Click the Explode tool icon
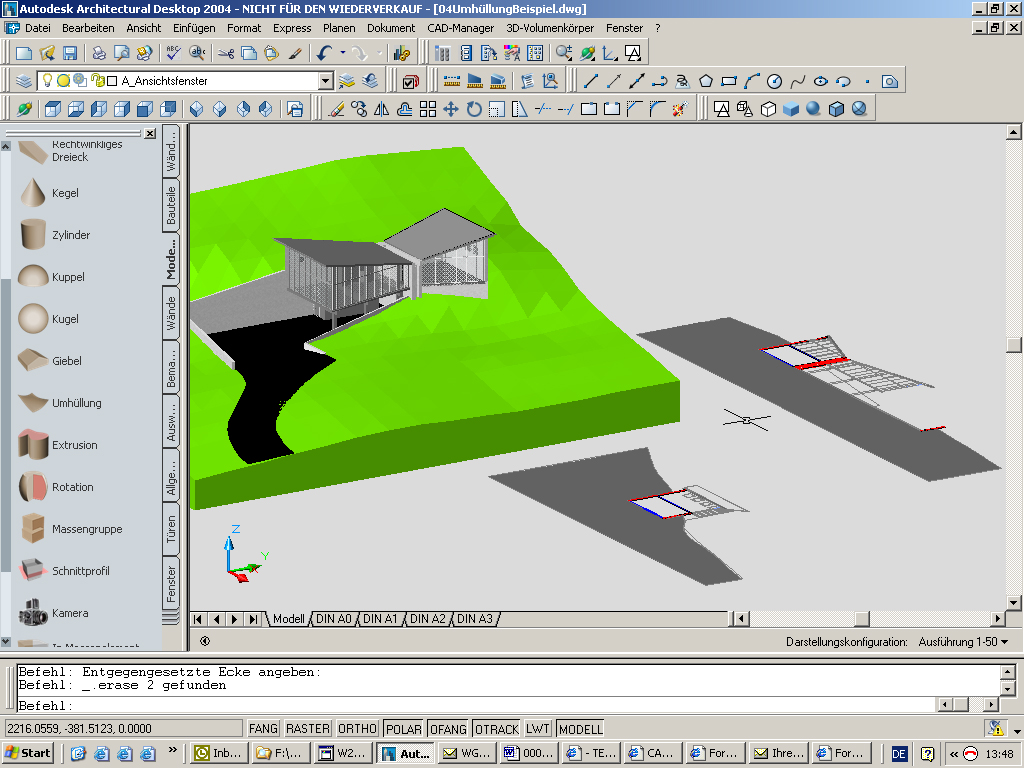This screenshot has height=768, width=1024. 680,109
